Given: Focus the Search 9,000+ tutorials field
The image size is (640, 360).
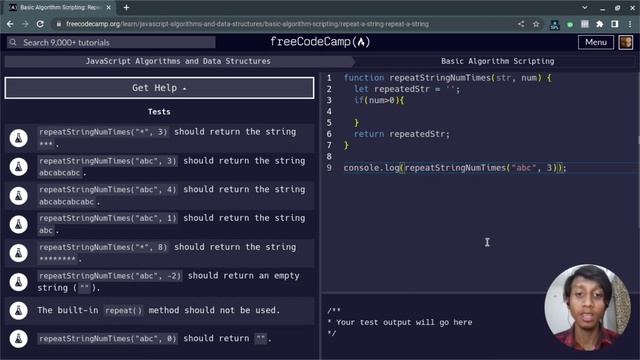Looking at the screenshot, I should coord(111,42).
